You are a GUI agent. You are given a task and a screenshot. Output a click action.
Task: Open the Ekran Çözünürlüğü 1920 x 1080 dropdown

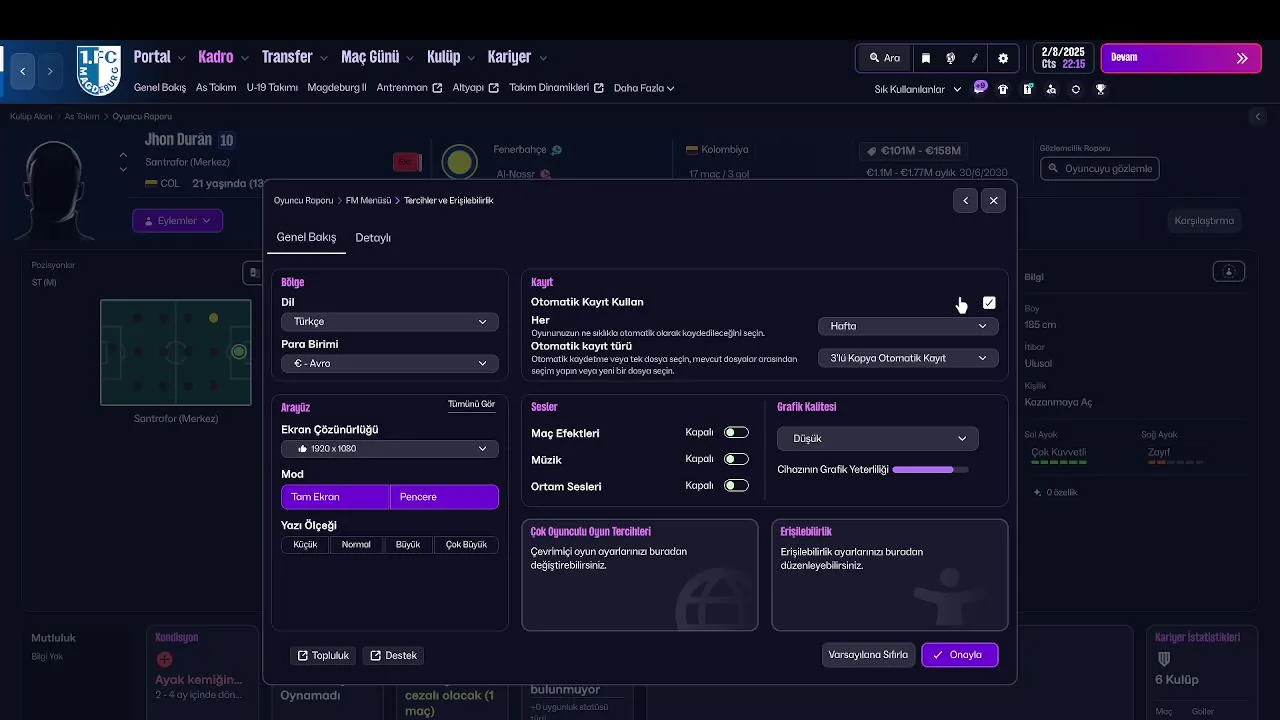pyautogui.click(x=390, y=449)
